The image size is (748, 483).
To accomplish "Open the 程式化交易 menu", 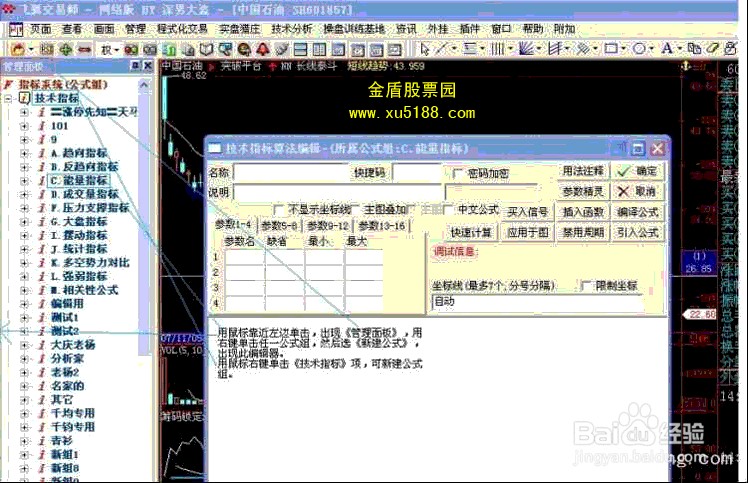I will pyautogui.click(x=182, y=29).
